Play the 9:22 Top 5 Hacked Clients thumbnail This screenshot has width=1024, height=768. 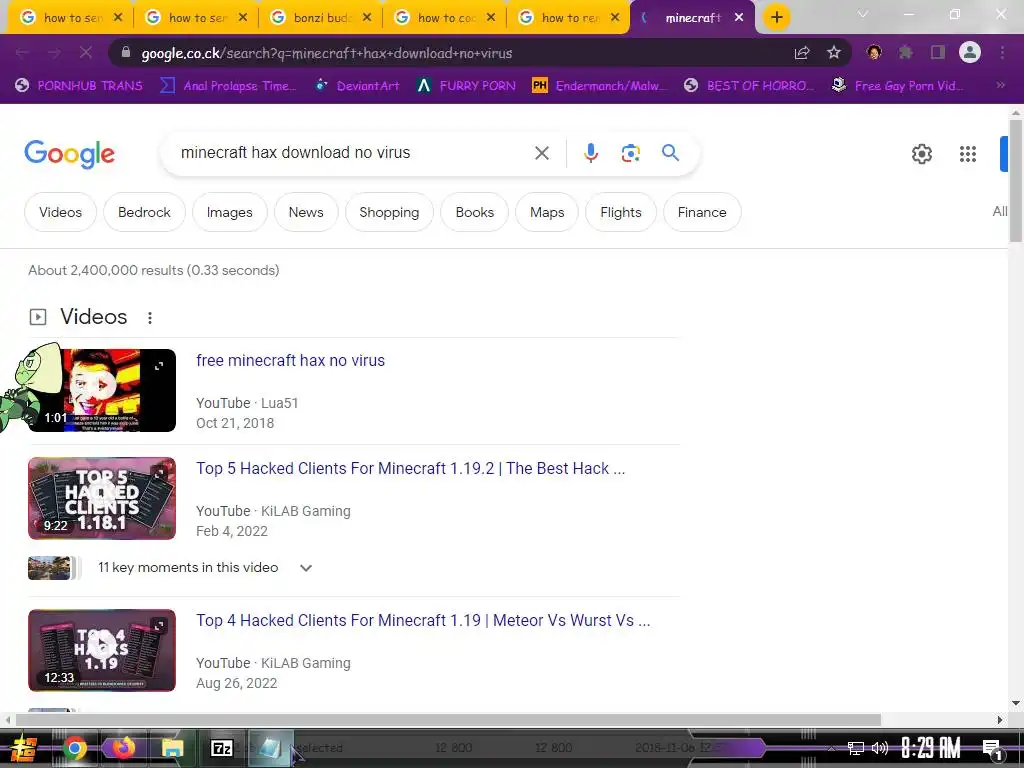(x=102, y=498)
